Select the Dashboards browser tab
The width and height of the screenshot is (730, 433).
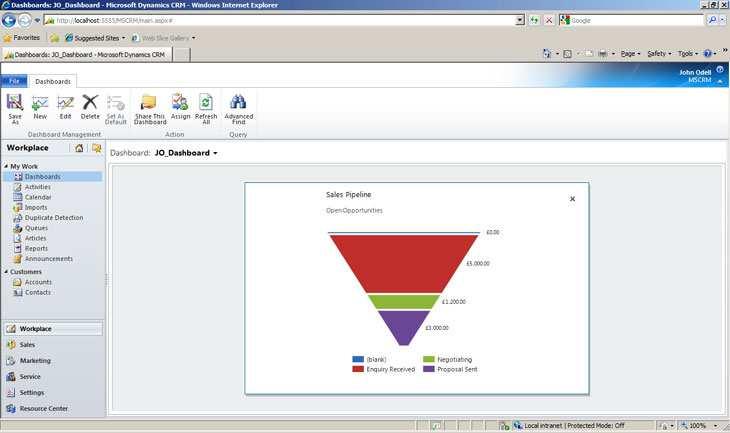tap(87, 54)
